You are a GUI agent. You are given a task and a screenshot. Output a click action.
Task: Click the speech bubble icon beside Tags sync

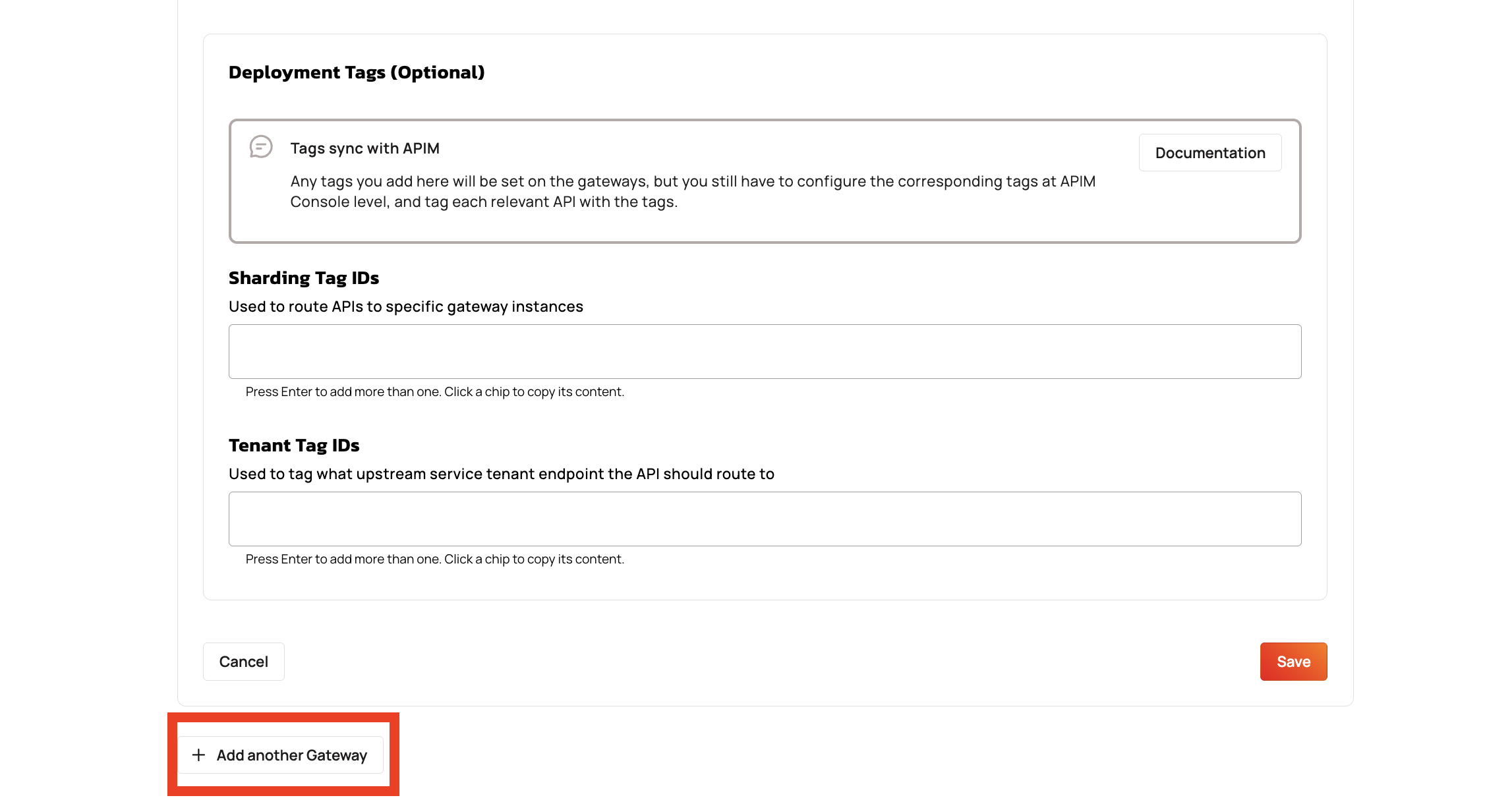coord(261,146)
